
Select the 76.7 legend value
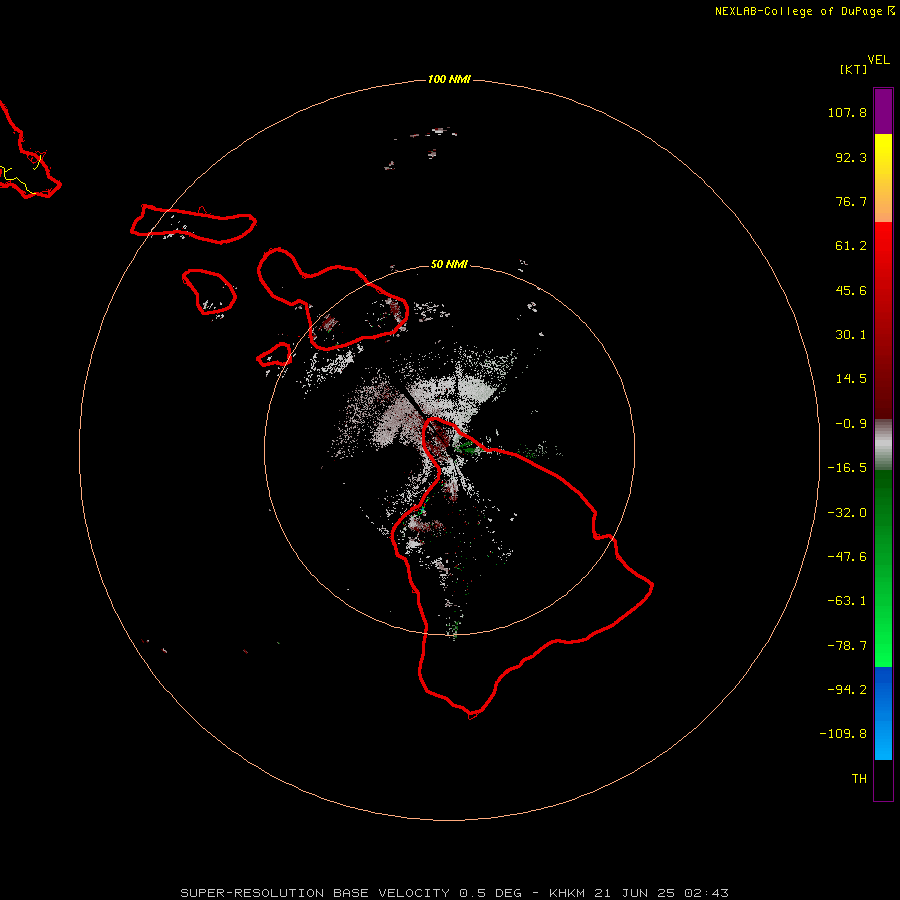851,201
